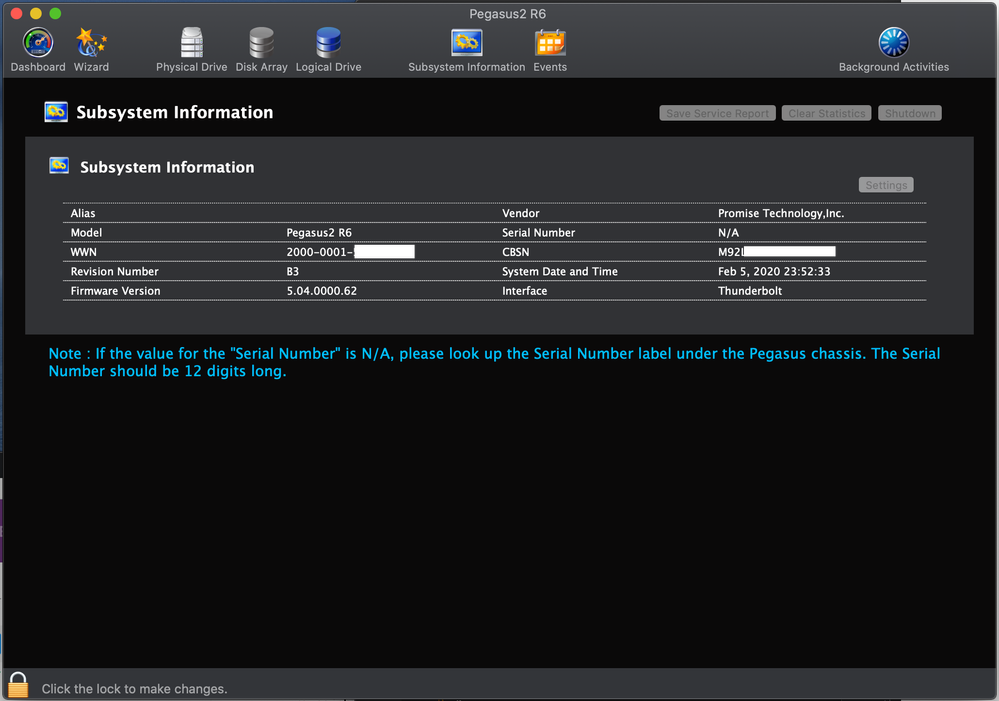The width and height of the screenshot is (999, 701).
Task: Open the Disk Array page
Action: coord(261,50)
